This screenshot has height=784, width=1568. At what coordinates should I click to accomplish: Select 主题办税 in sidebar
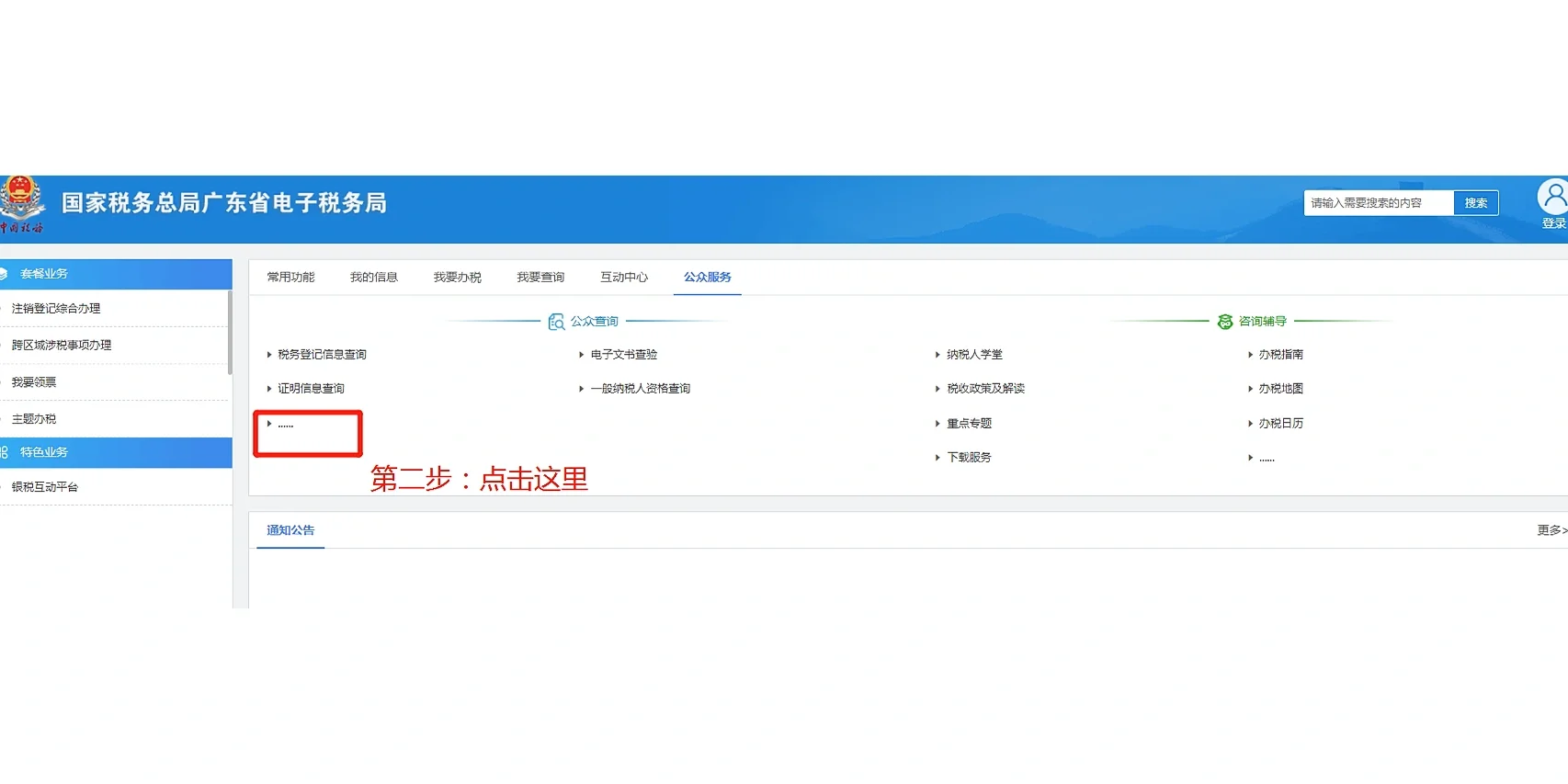click(x=34, y=419)
